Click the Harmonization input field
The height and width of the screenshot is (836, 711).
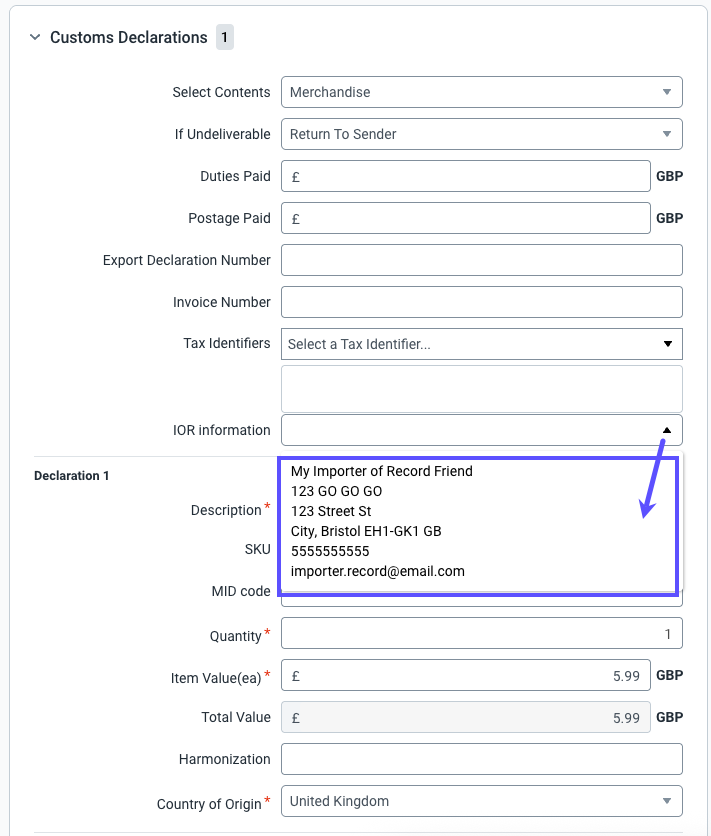pyautogui.click(x=481, y=759)
